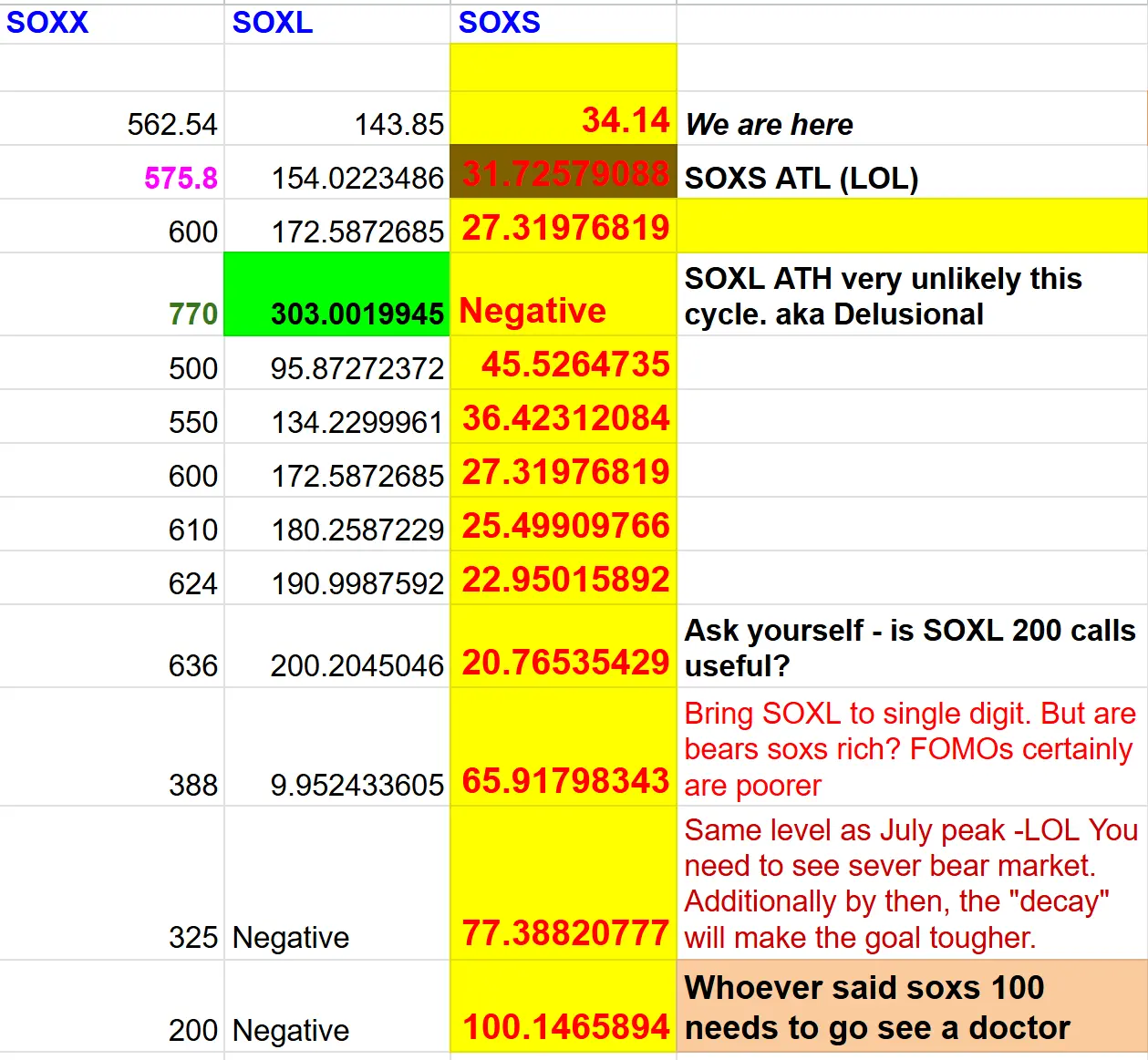Viewport: 1148px width, 1060px height.
Task: Click the red 'Negative' SOXS cell
Action: click(x=564, y=294)
